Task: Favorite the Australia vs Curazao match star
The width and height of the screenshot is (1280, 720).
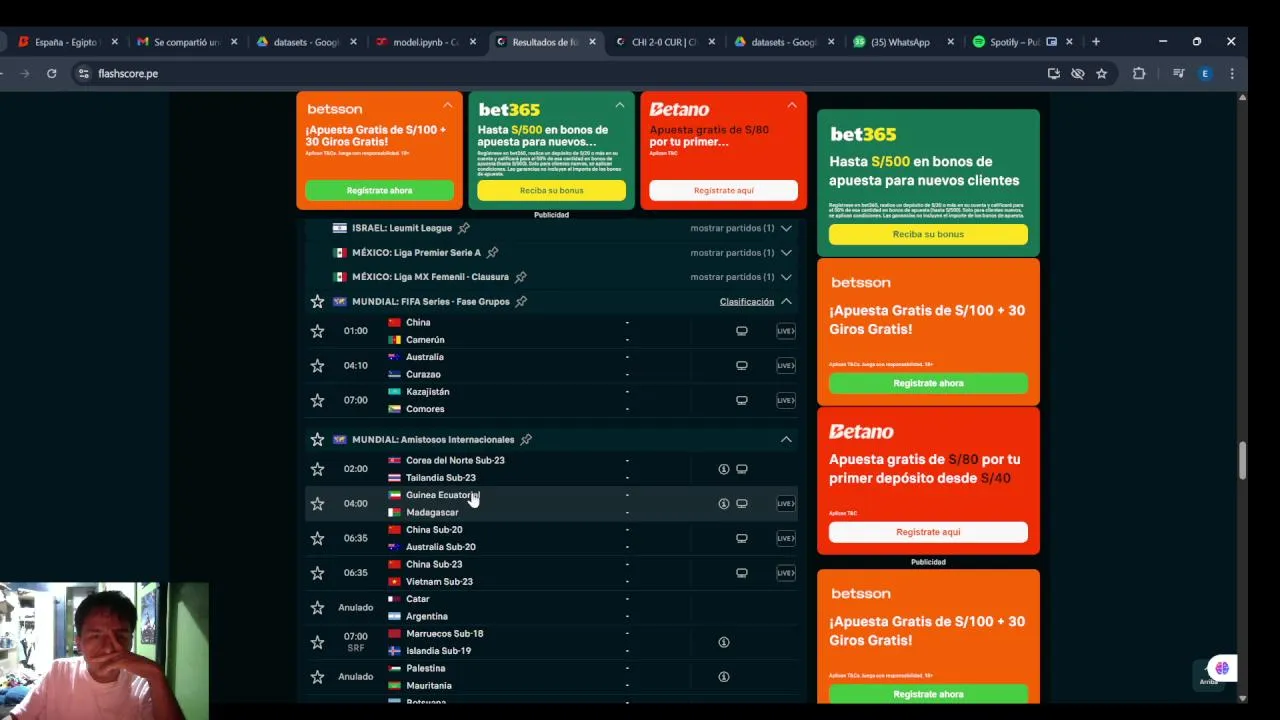Action: 317,366
